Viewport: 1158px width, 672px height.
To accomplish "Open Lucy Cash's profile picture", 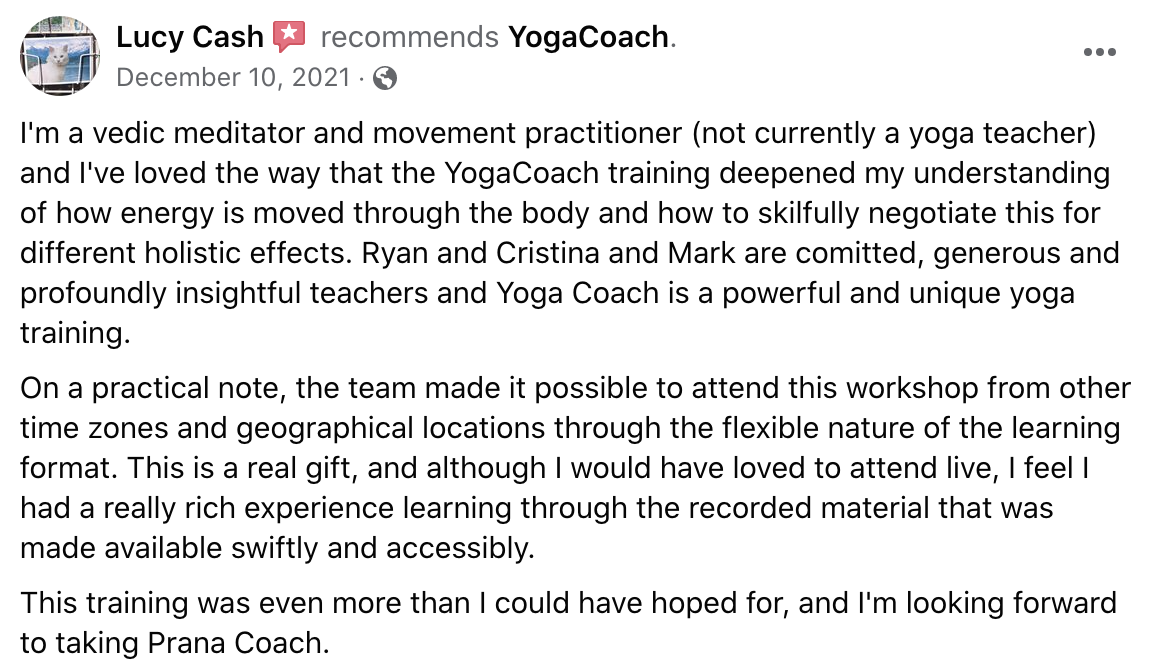I will coord(60,56).
